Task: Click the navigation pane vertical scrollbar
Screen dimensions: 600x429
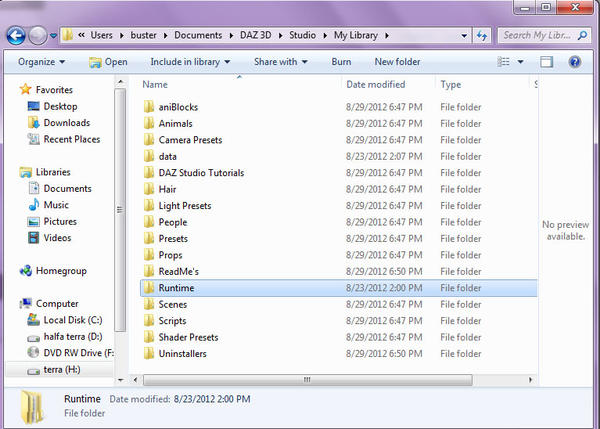Action: click(x=120, y=210)
